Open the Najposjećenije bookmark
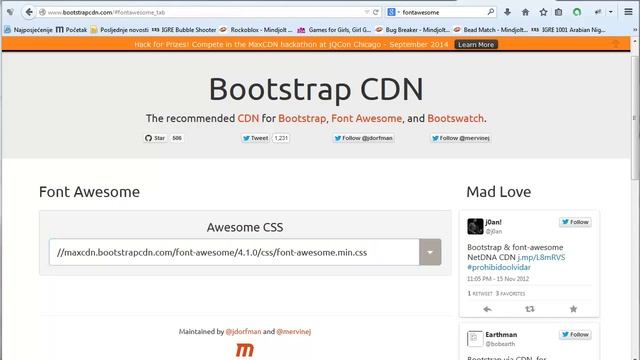This screenshot has width=640, height=360. click(29, 30)
